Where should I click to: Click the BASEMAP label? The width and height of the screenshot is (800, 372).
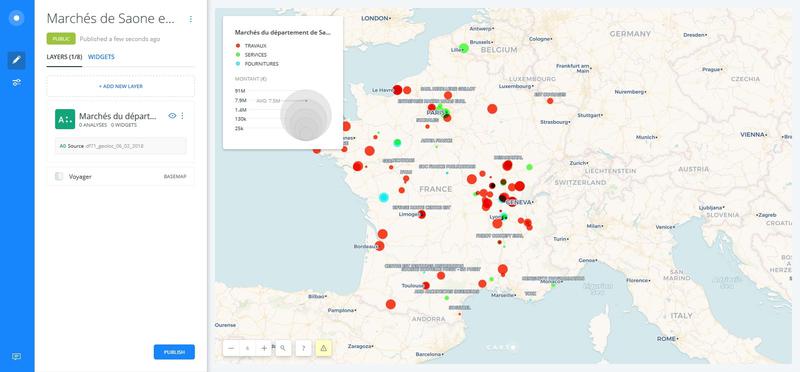(175, 177)
